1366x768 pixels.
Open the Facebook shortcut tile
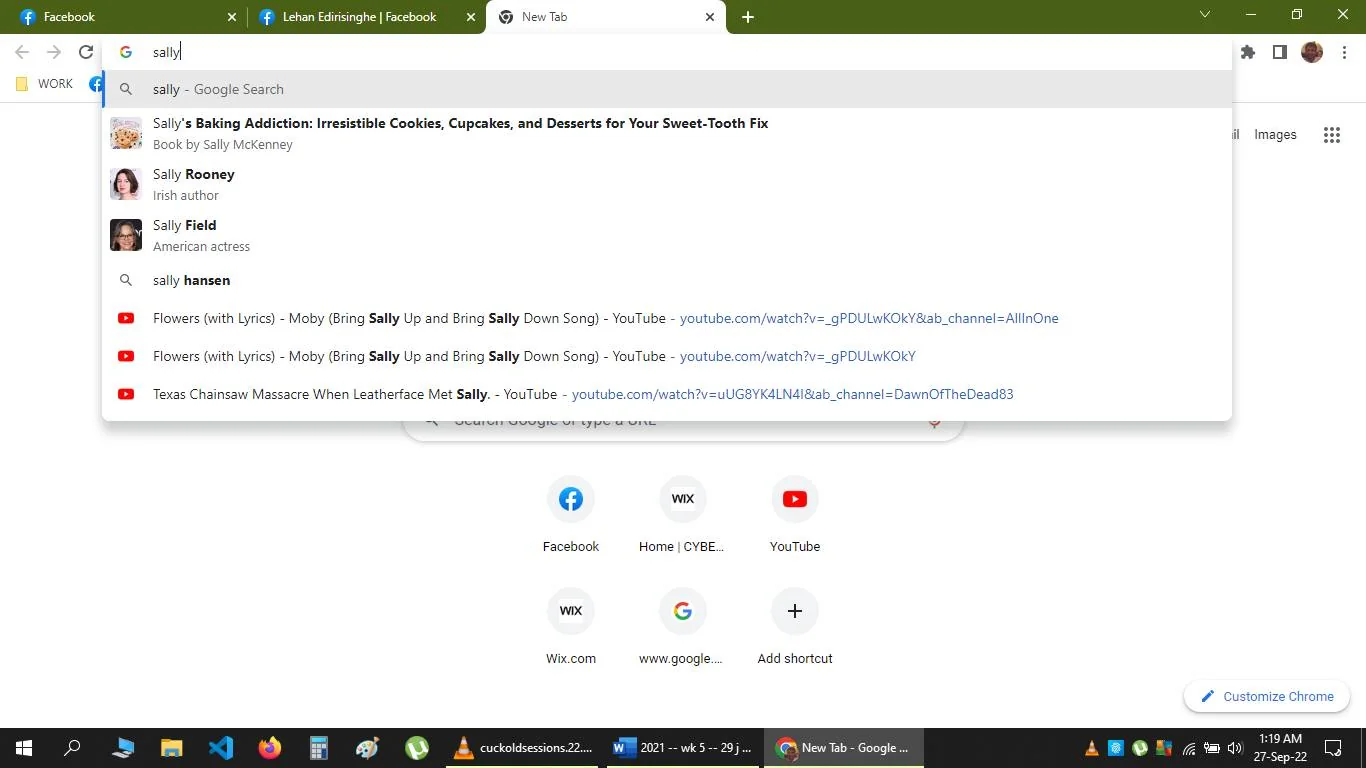coord(571,514)
